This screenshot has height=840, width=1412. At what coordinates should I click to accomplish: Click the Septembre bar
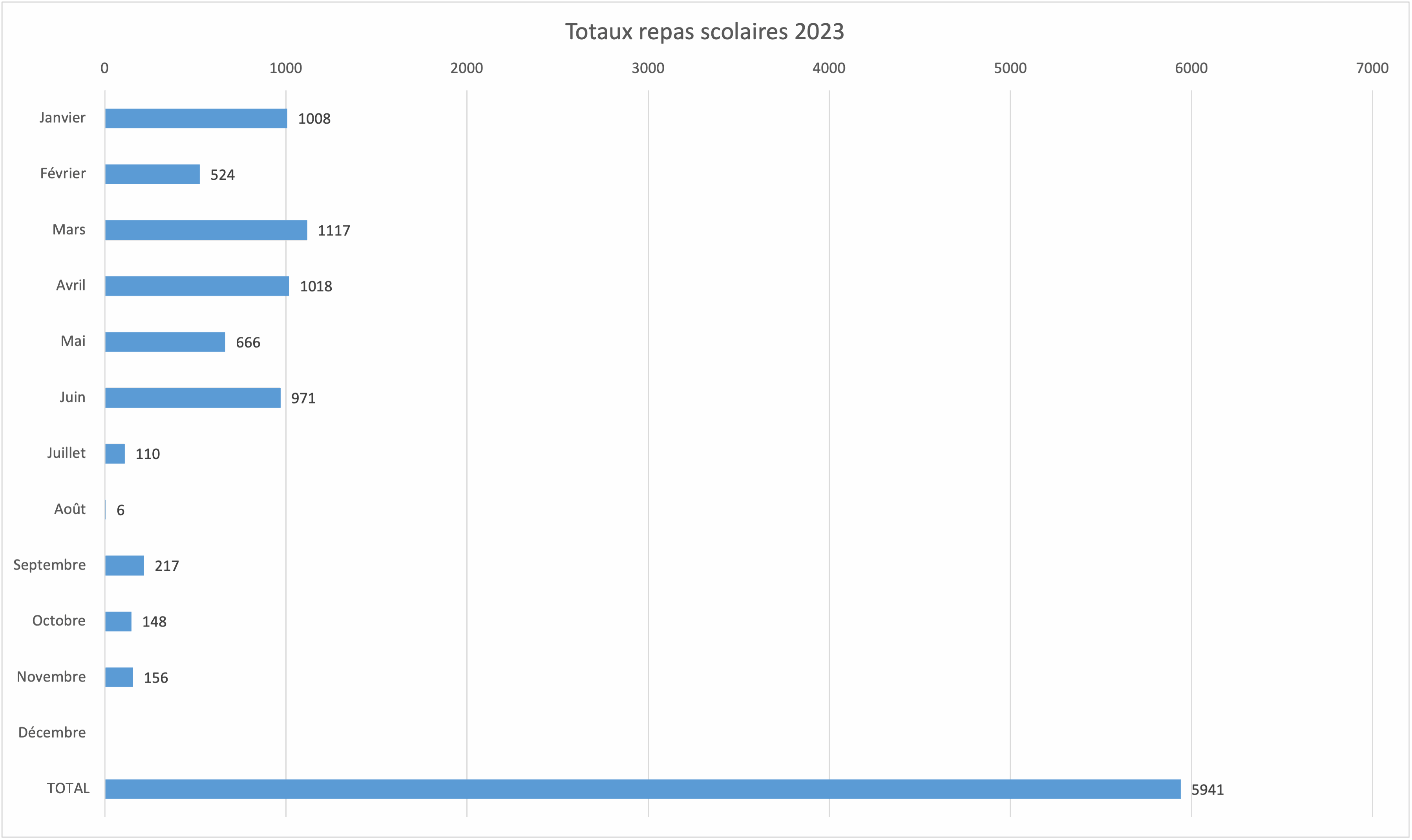click(x=124, y=566)
